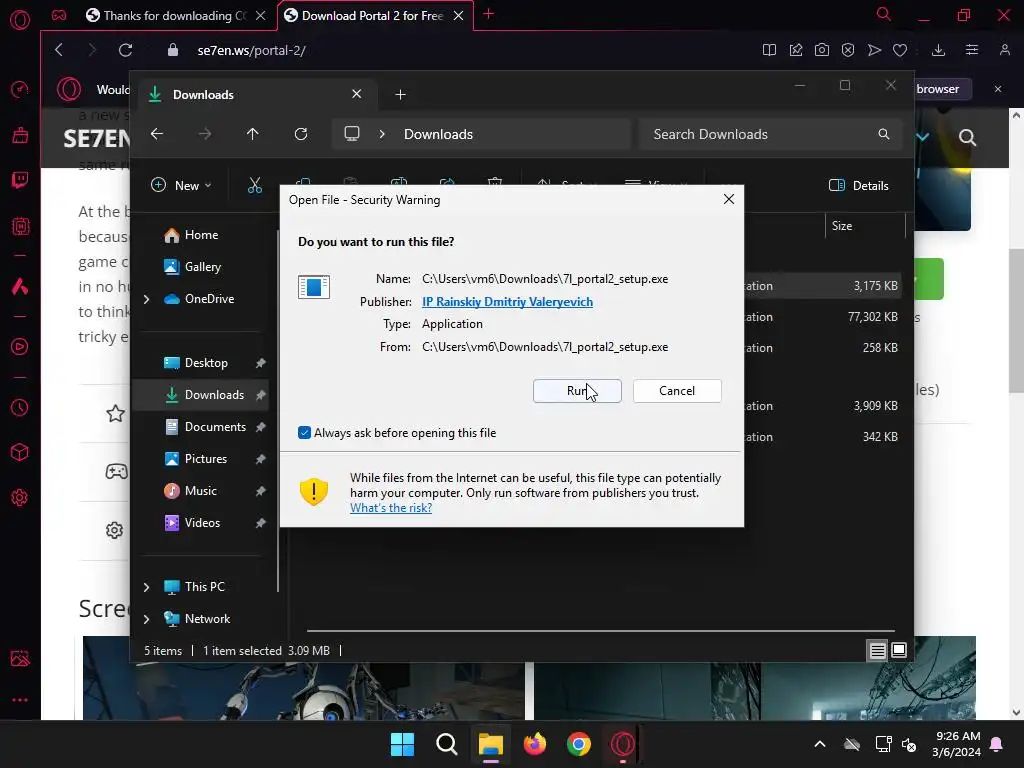This screenshot has width=1024, height=768.
Task: Open Windows Start menu
Action: click(x=402, y=744)
